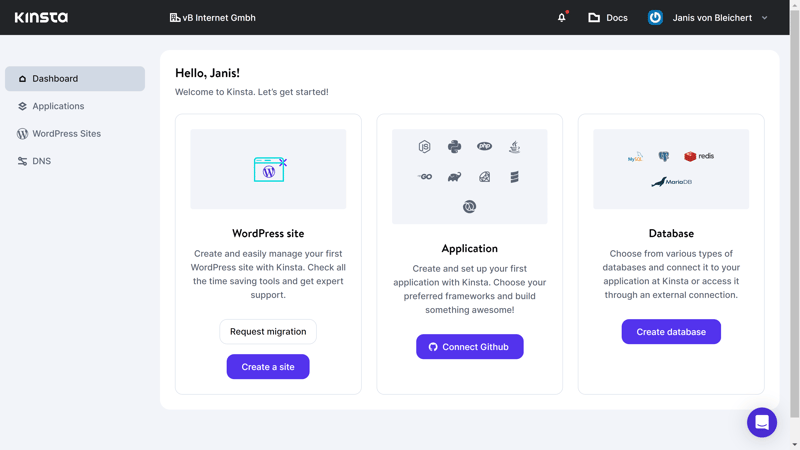Screen dimensions: 800x450
Task: Click the "Database" card heading
Action: pos(671,233)
